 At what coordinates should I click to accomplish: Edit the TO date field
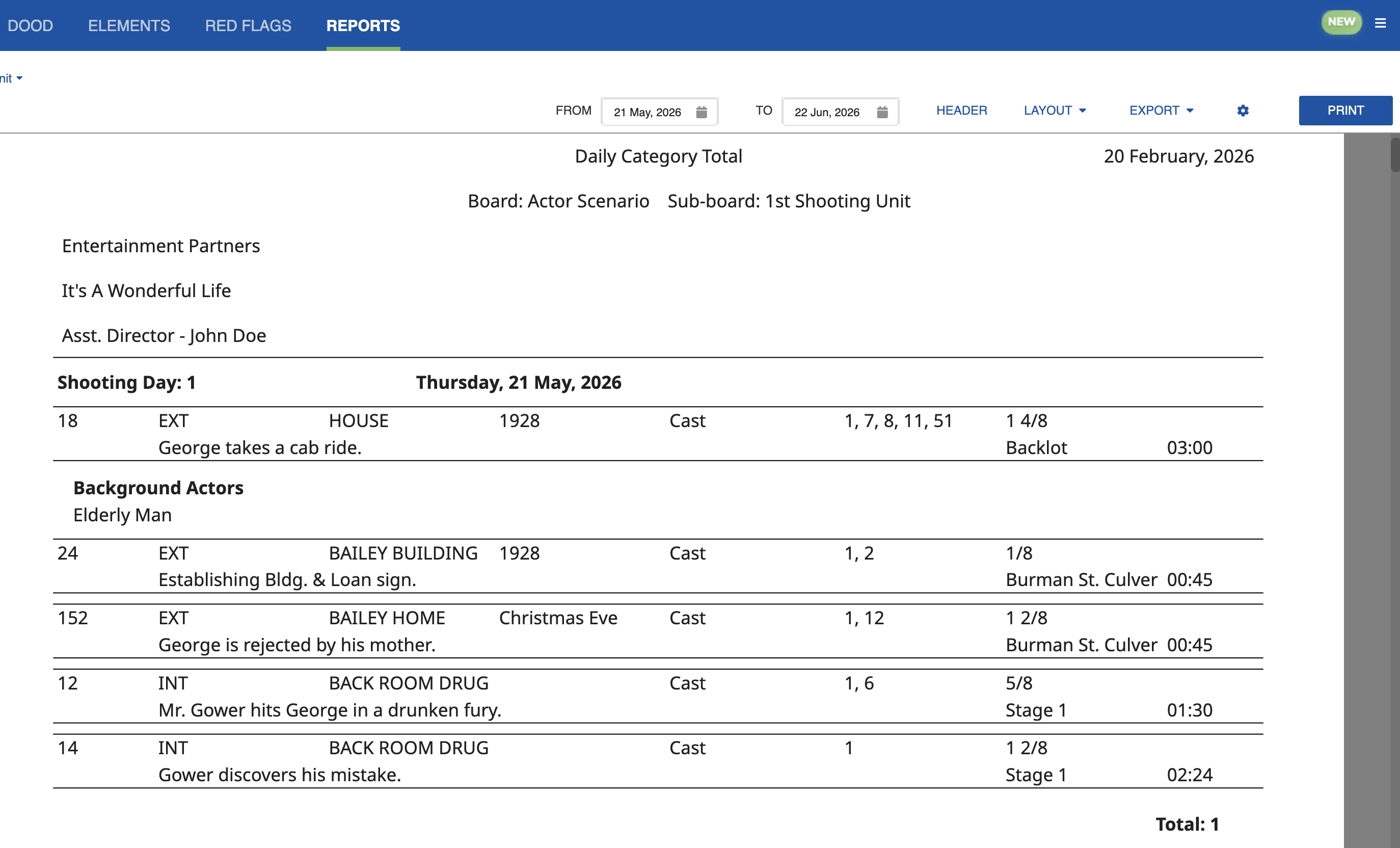(827, 112)
